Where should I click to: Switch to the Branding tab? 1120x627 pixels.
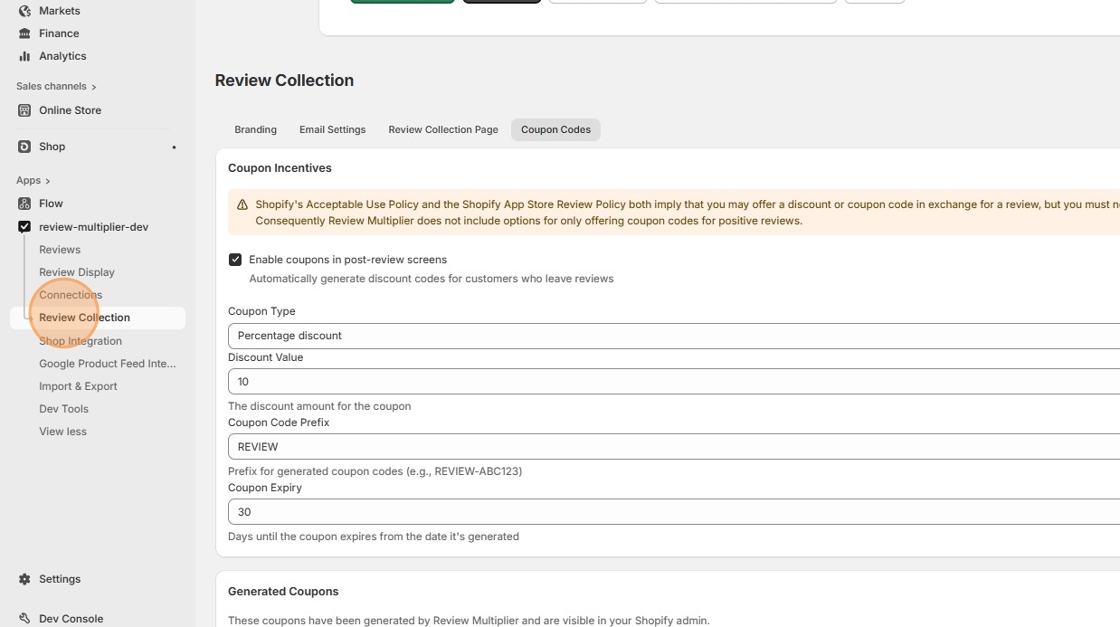coord(255,129)
